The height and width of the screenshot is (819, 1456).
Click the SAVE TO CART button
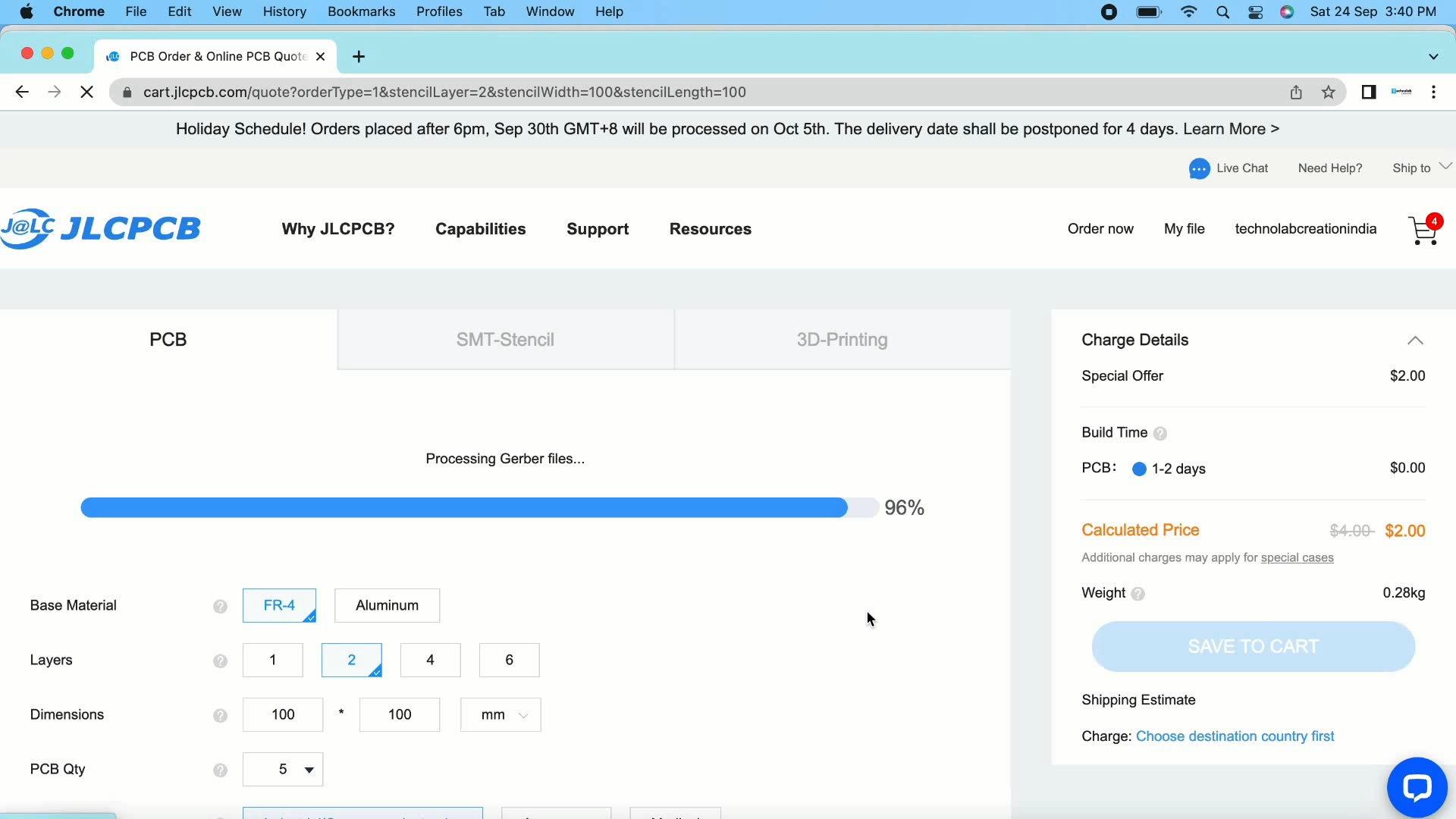click(1253, 647)
